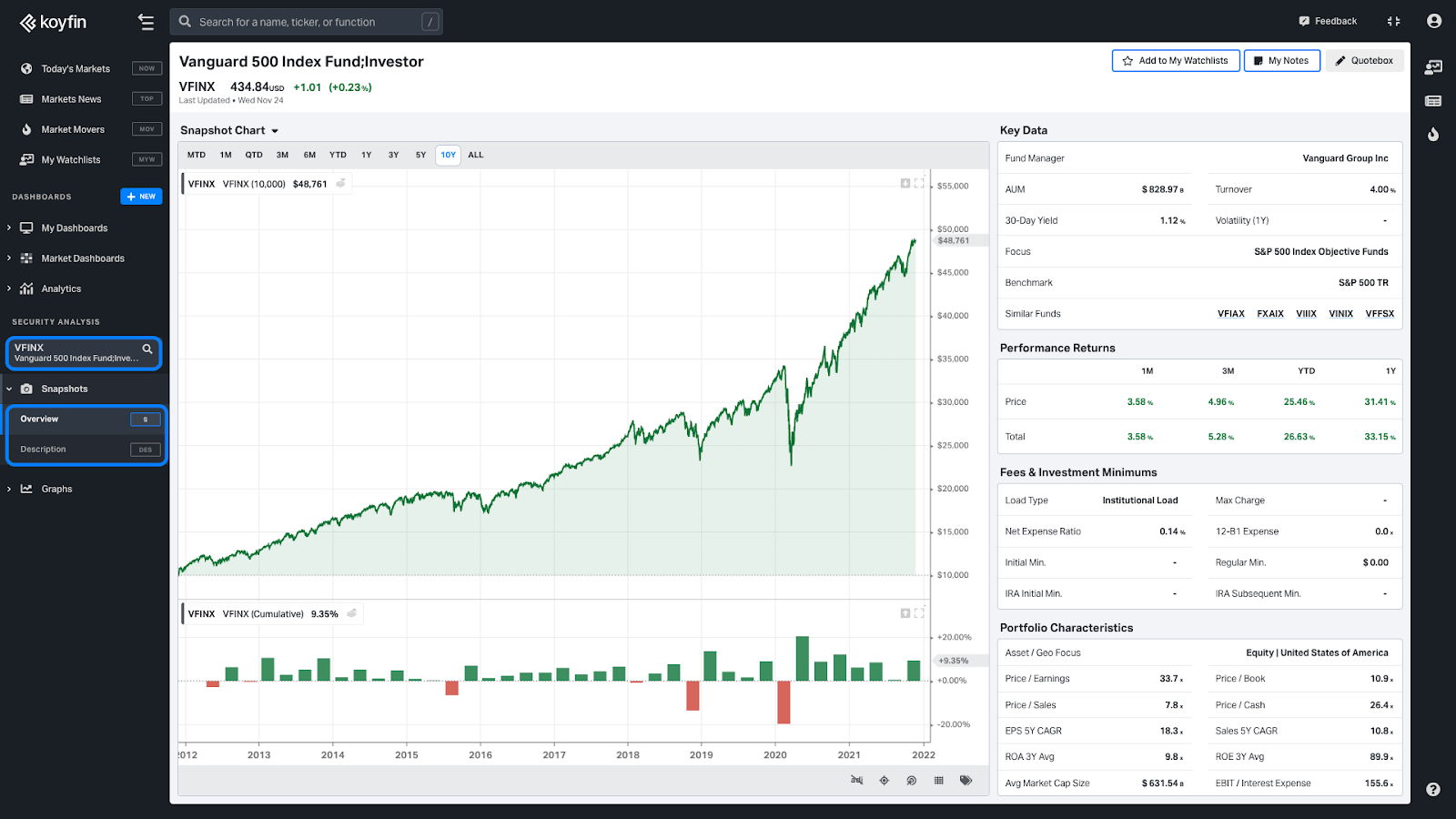
Task: Open the Snapshot Chart dropdown
Action: (229, 130)
